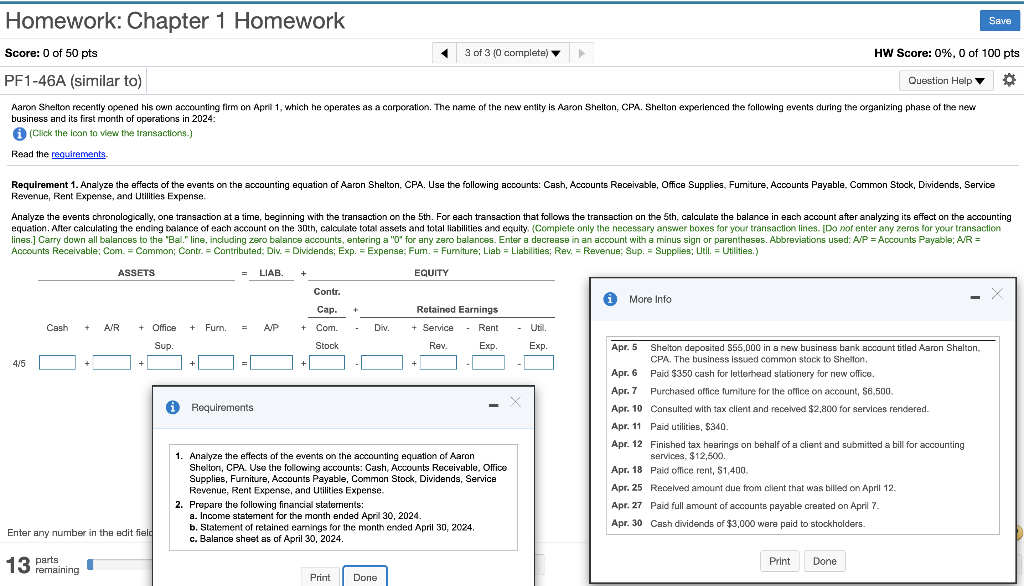The width and height of the screenshot is (1024, 586).
Task: Open the Question Help dropdown
Action: tap(946, 80)
